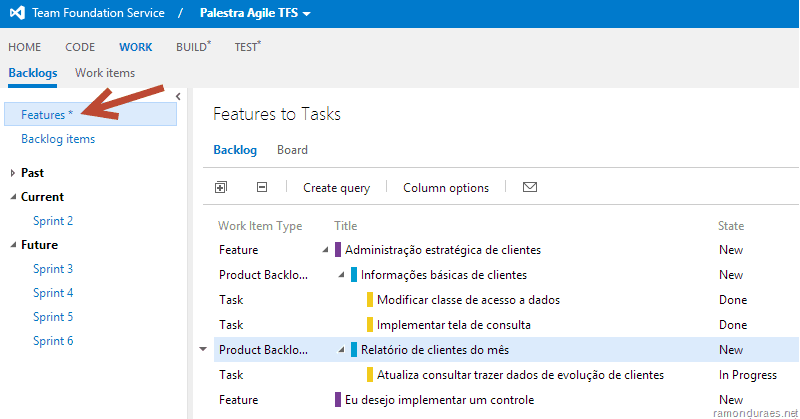Open the WORK hub
Image resolution: width=800 pixels, height=419 pixels.
136,47
